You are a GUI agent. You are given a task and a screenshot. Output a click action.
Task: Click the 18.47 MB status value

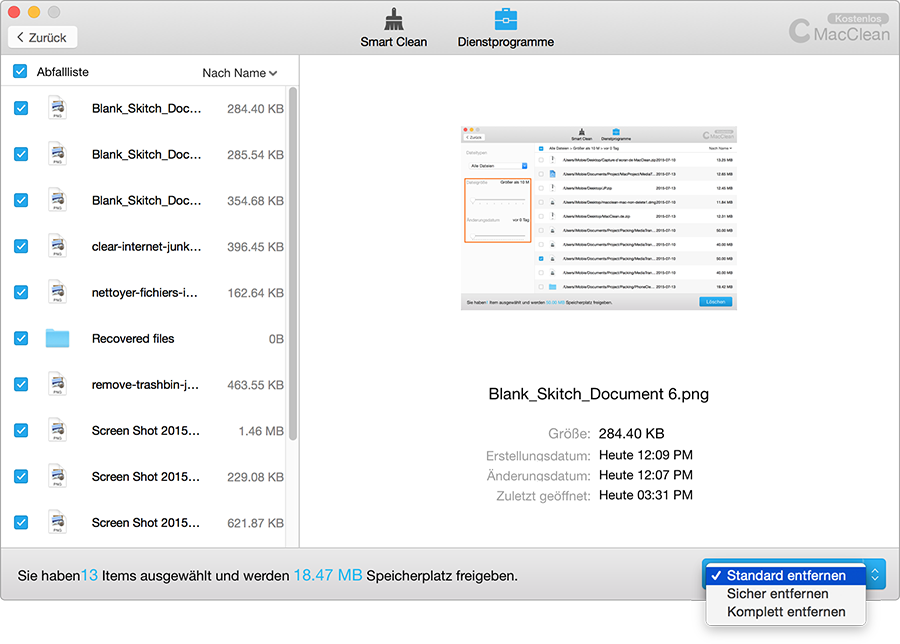pyautogui.click(x=328, y=575)
